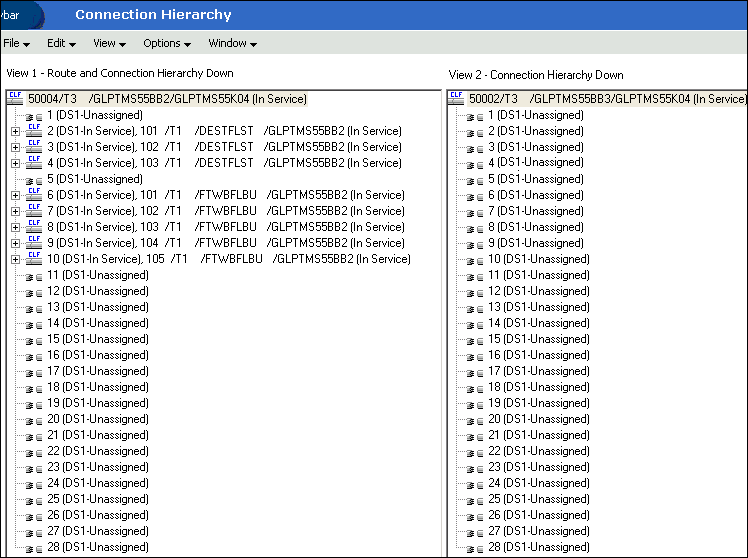Click icon beside 1 (DS1-Unassigned) in View 1
Image resolution: width=748 pixels, height=558 pixels.
(34, 116)
